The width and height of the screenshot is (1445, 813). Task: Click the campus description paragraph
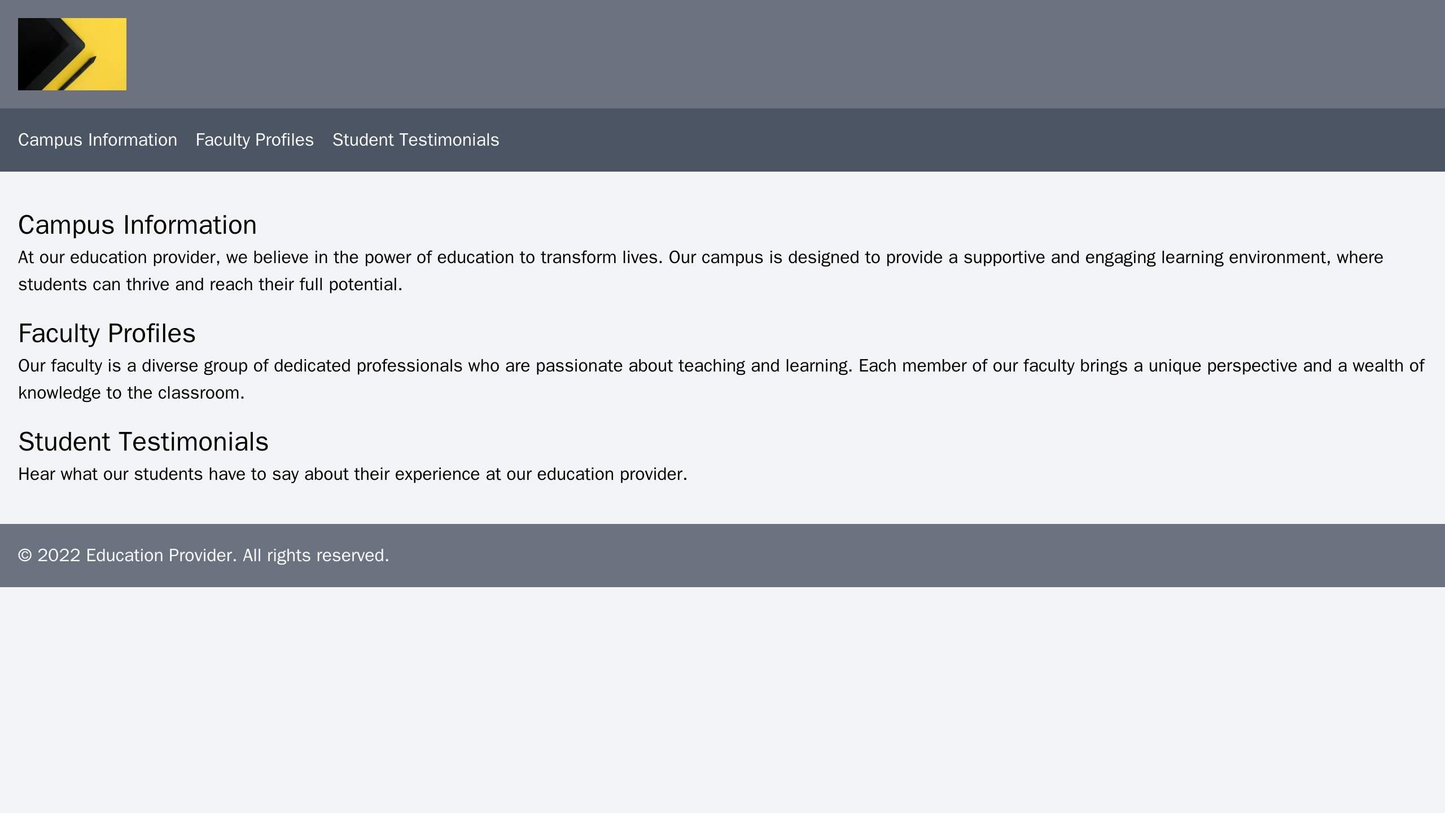700,267
